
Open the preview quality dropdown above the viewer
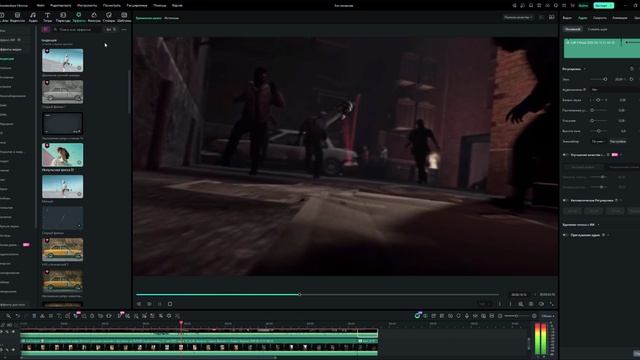[x=519, y=18]
